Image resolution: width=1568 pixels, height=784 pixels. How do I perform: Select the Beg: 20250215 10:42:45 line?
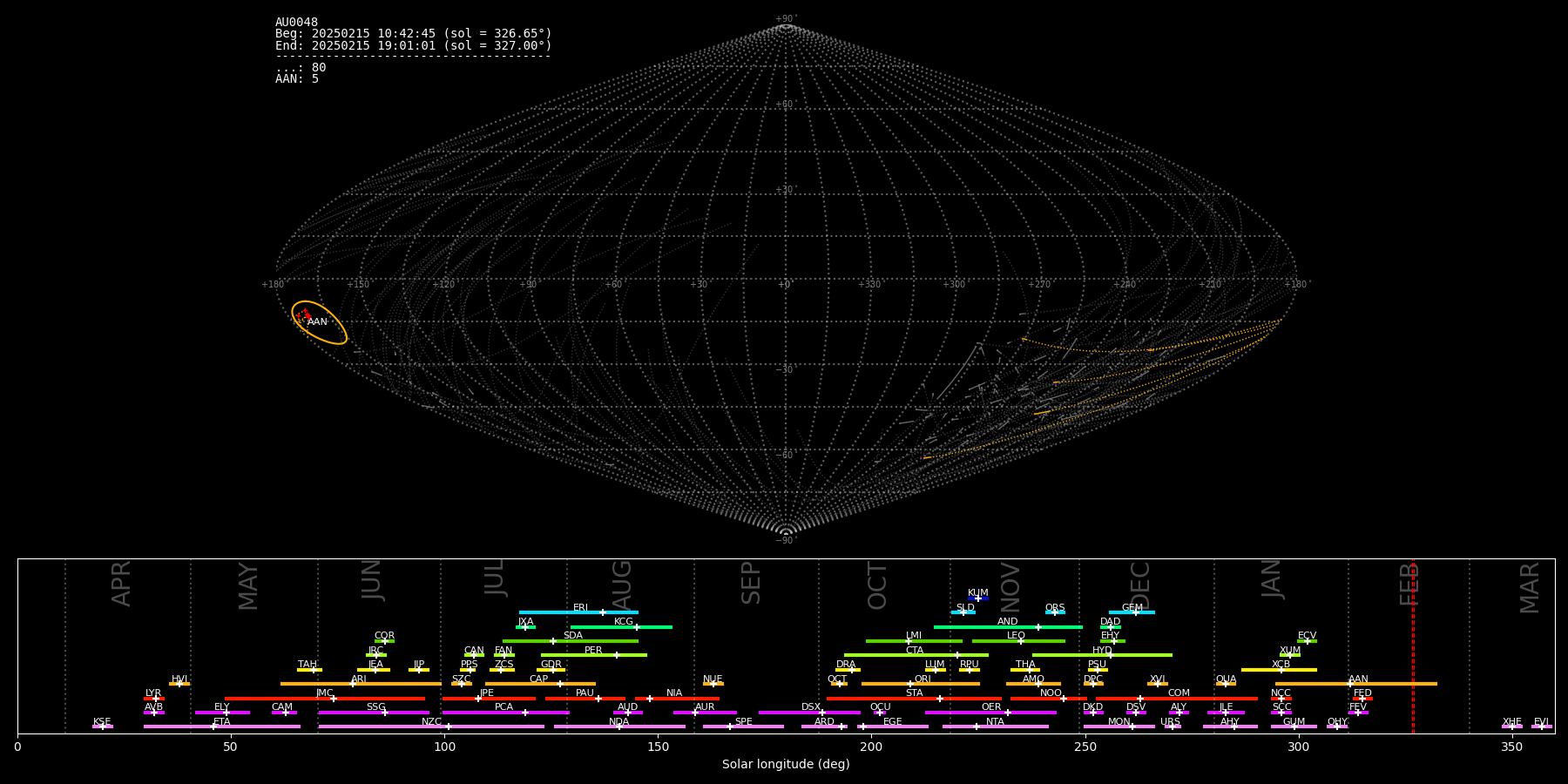(414, 34)
